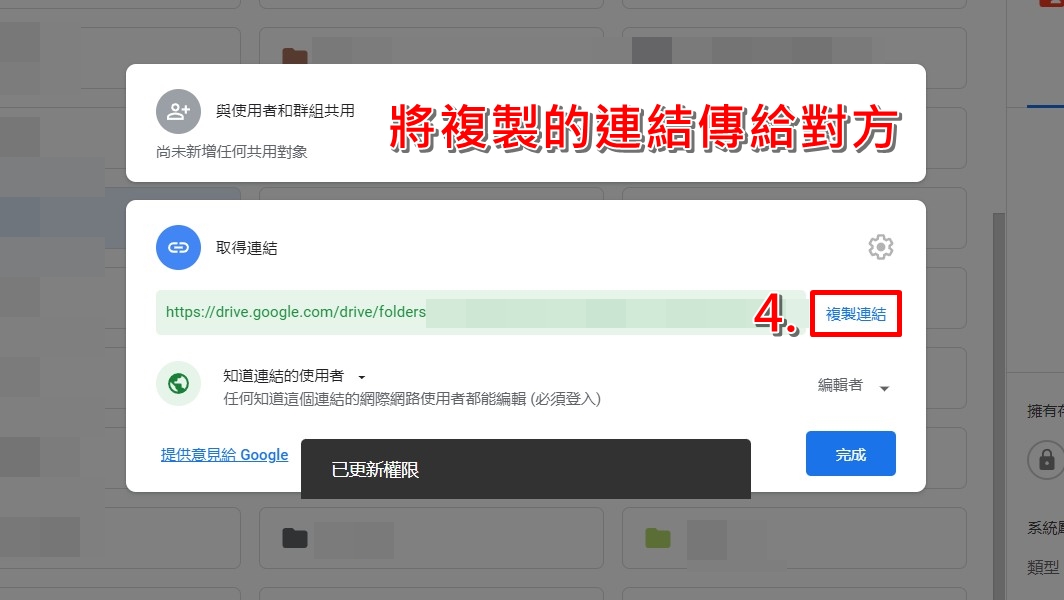
Task: Click the dropdown arrow next to 編輯者
Action: (884, 388)
